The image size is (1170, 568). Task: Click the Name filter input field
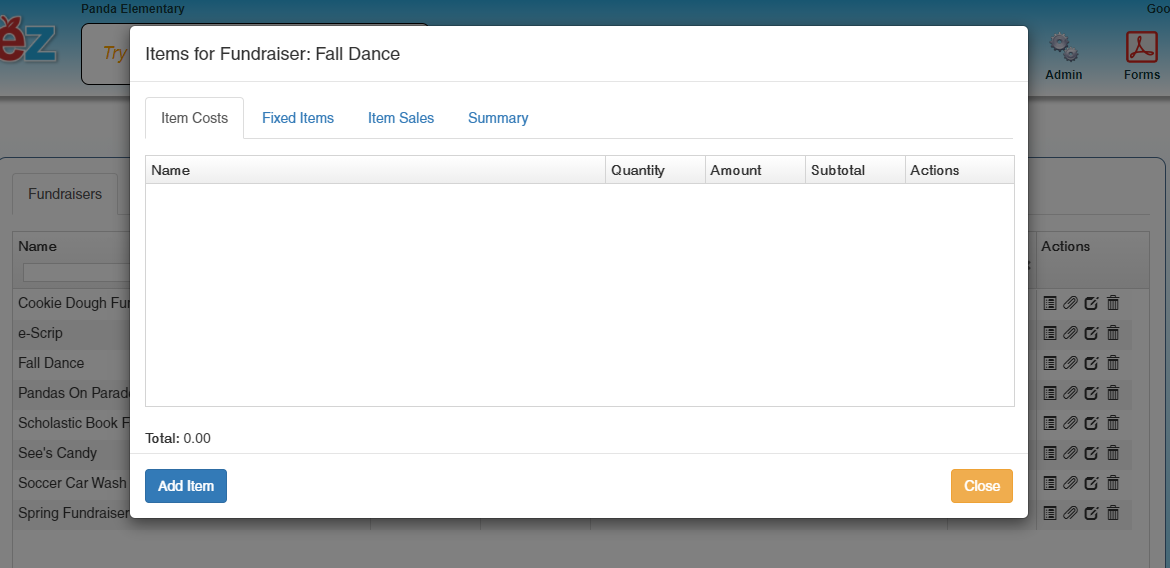(76, 272)
